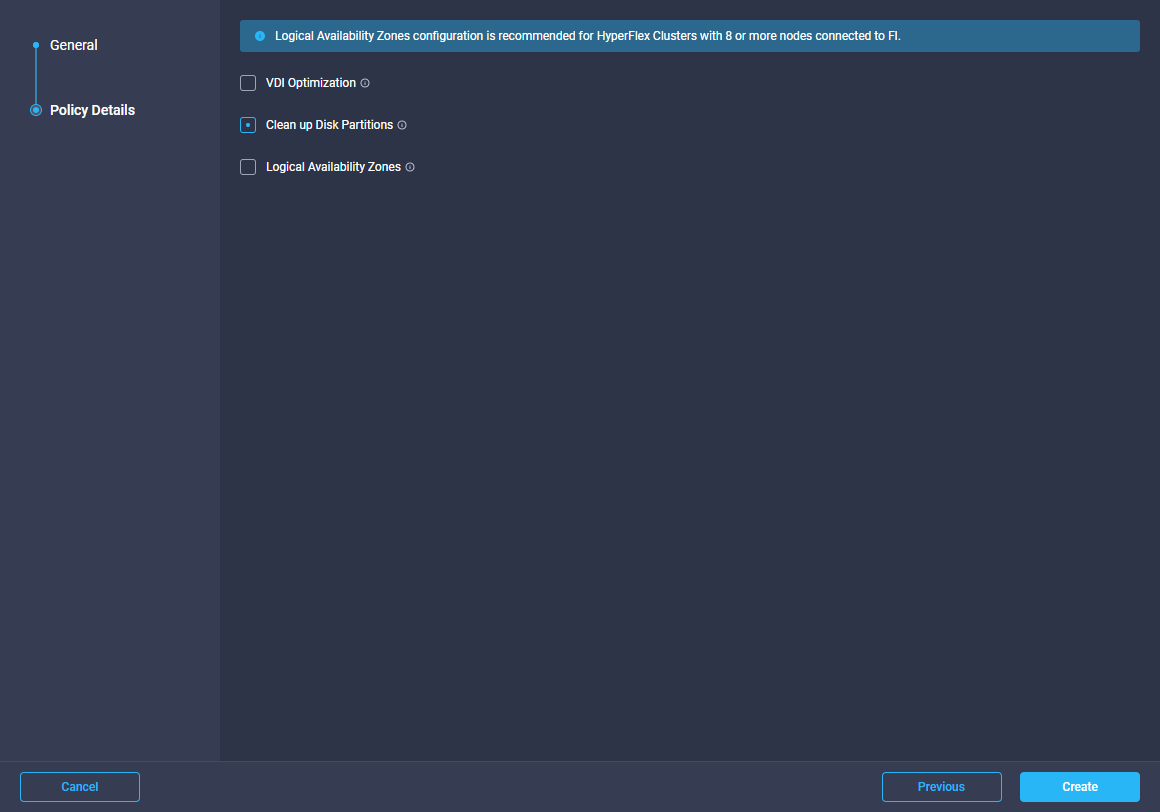Click the HyperFlex recommendation banner message
Viewport: 1160px width, 812px height.
click(x=588, y=36)
